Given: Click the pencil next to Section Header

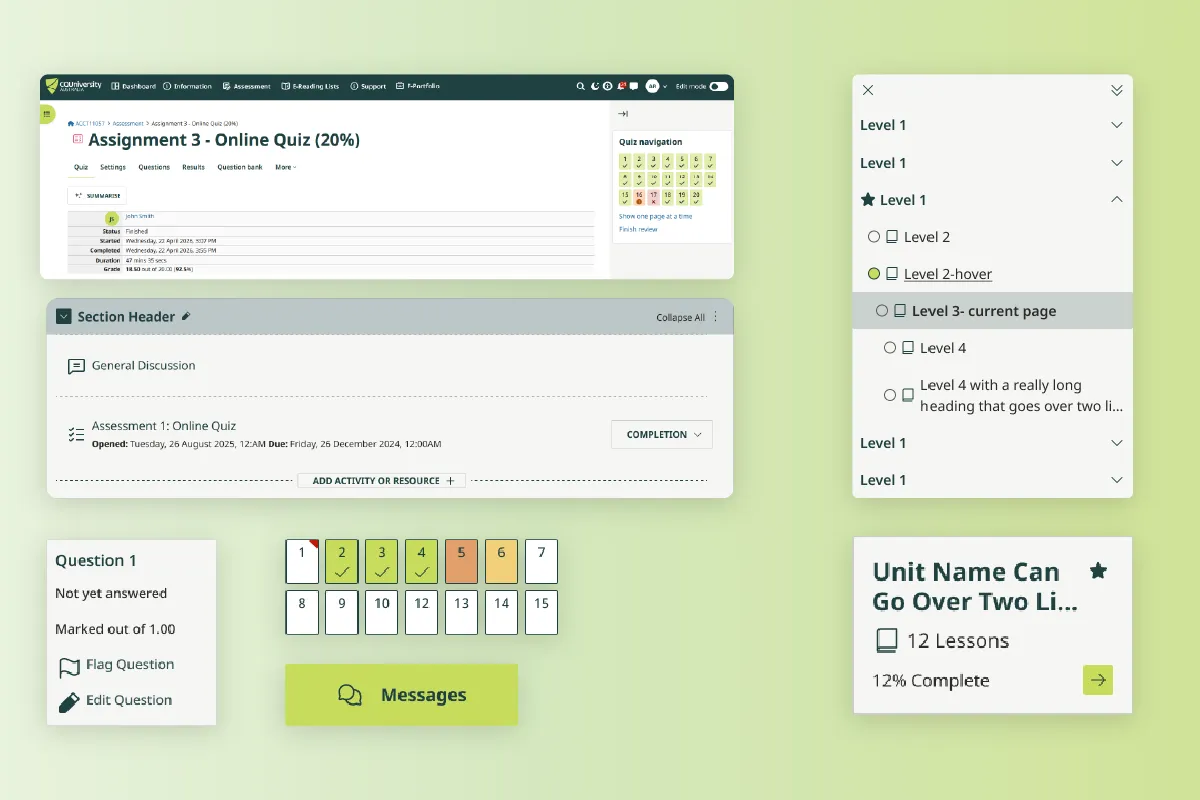Looking at the screenshot, I should pyautogui.click(x=186, y=316).
